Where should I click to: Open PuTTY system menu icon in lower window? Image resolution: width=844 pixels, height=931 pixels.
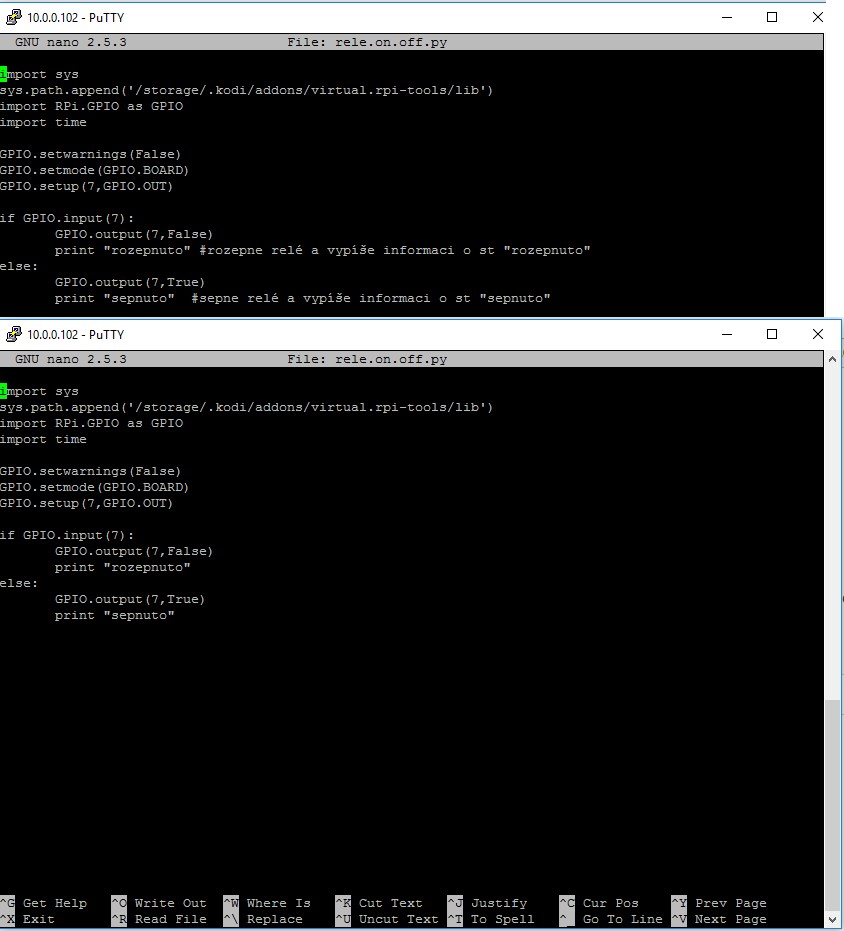(14, 334)
